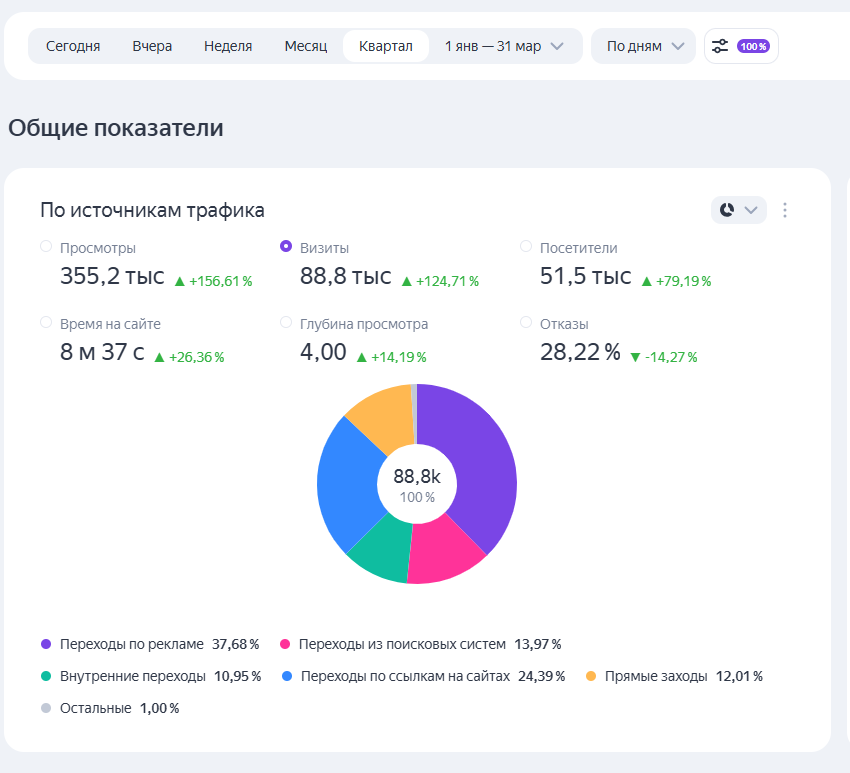Click the green Внутренние переходы legend dot
The height and width of the screenshot is (773, 850).
tap(46, 676)
